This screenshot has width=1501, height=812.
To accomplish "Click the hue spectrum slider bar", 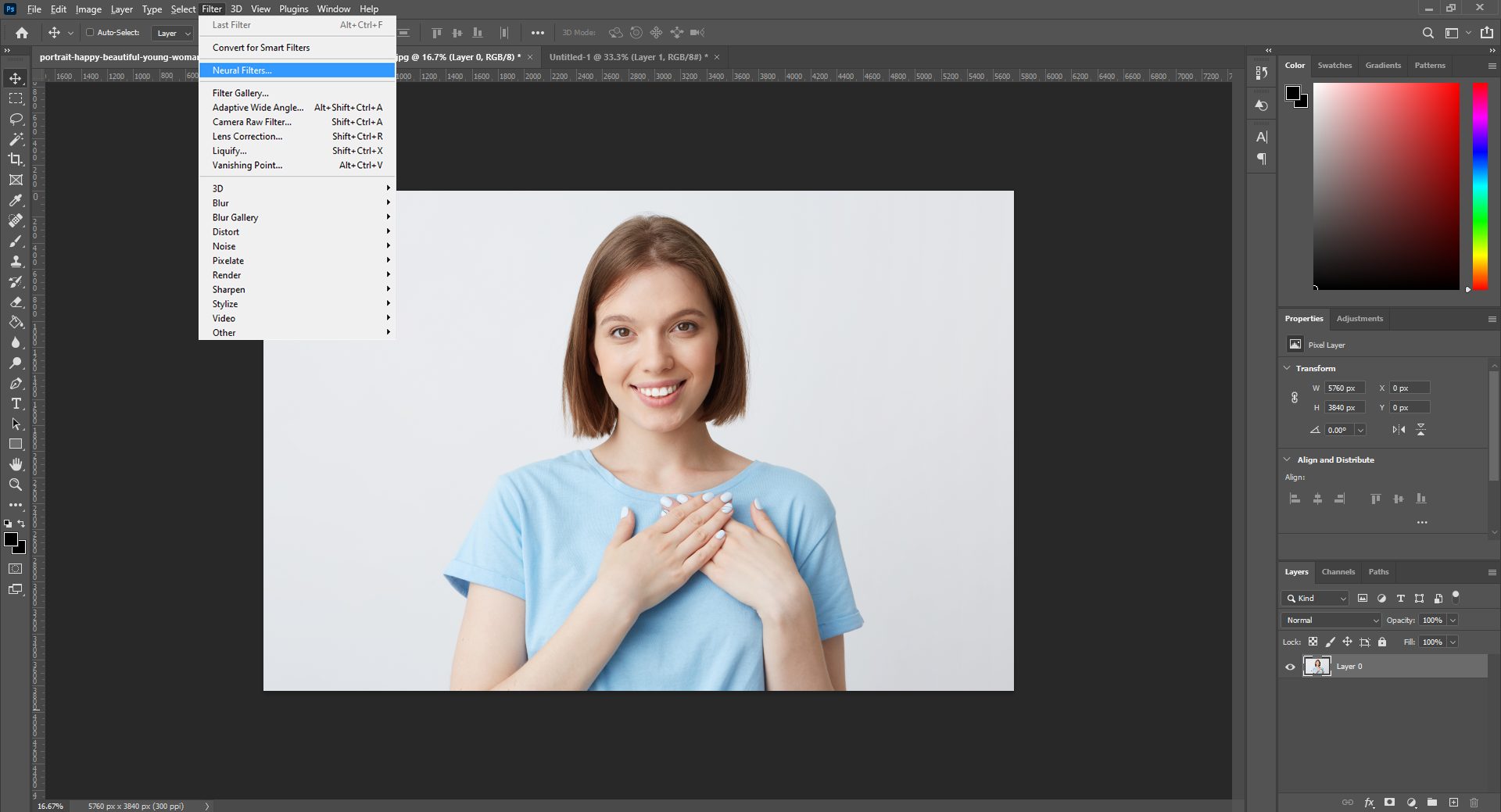I will pos(1480,186).
